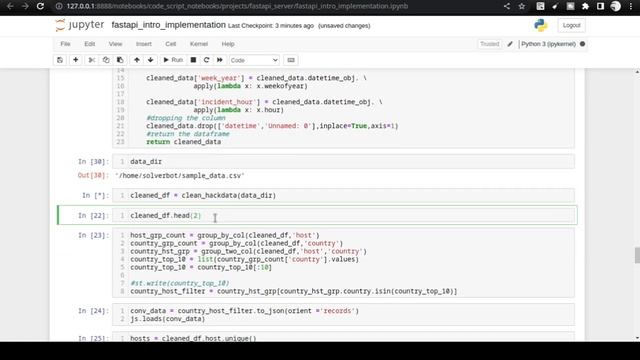
Task: Copy selected cells icon
Action: pos(106,60)
